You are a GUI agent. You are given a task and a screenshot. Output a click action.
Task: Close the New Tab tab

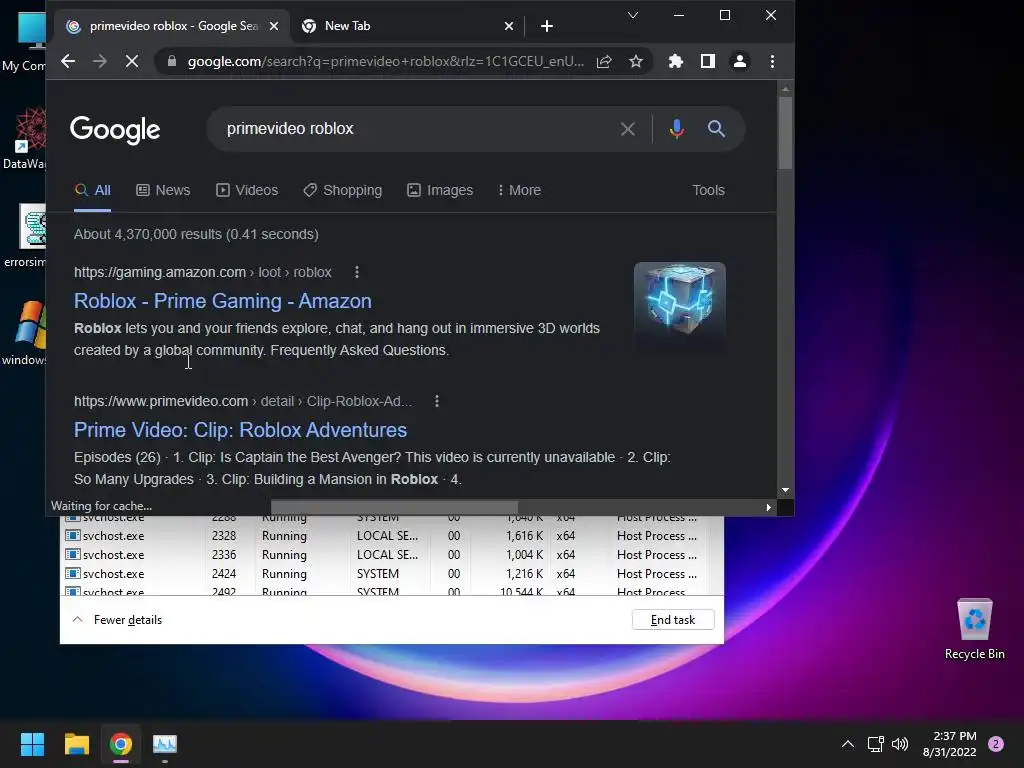(x=509, y=26)
